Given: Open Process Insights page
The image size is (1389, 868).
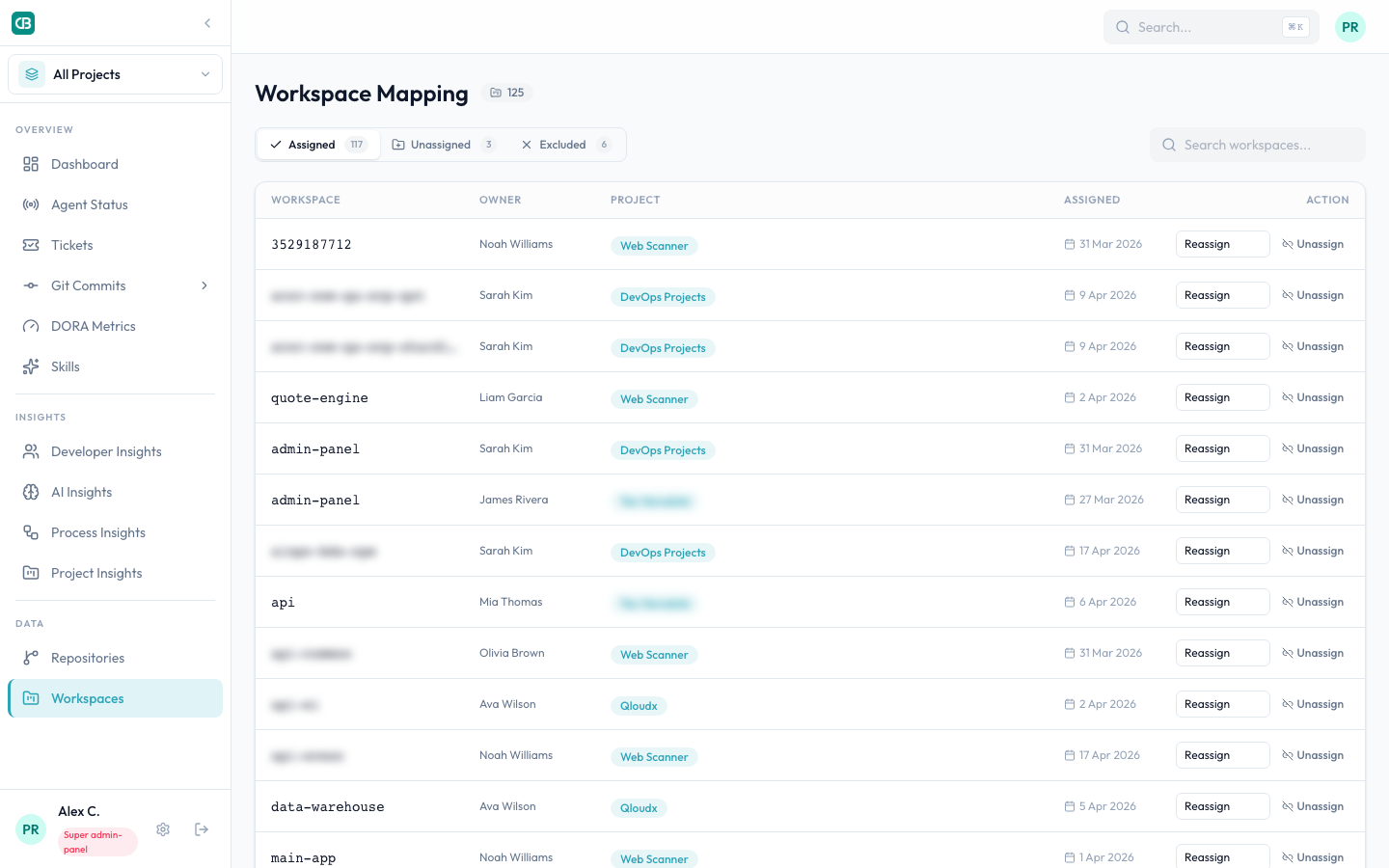Looking at the screenshot, I should [x=115, y=532].
